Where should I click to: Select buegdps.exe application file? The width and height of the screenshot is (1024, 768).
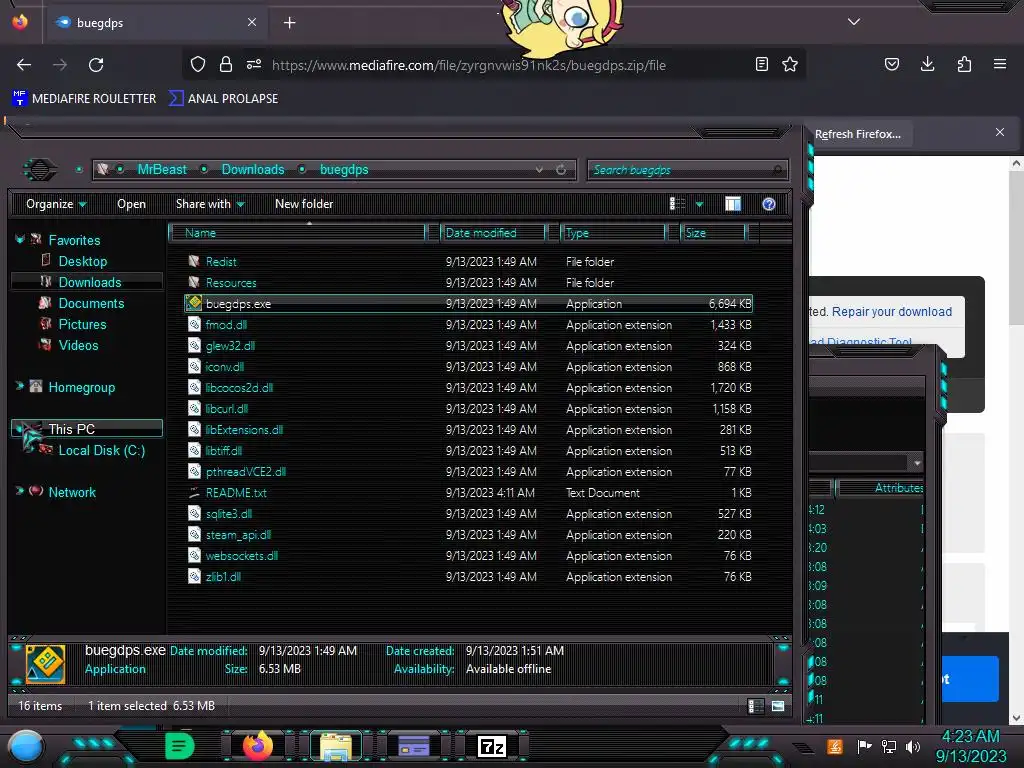[x=468, y=304]
